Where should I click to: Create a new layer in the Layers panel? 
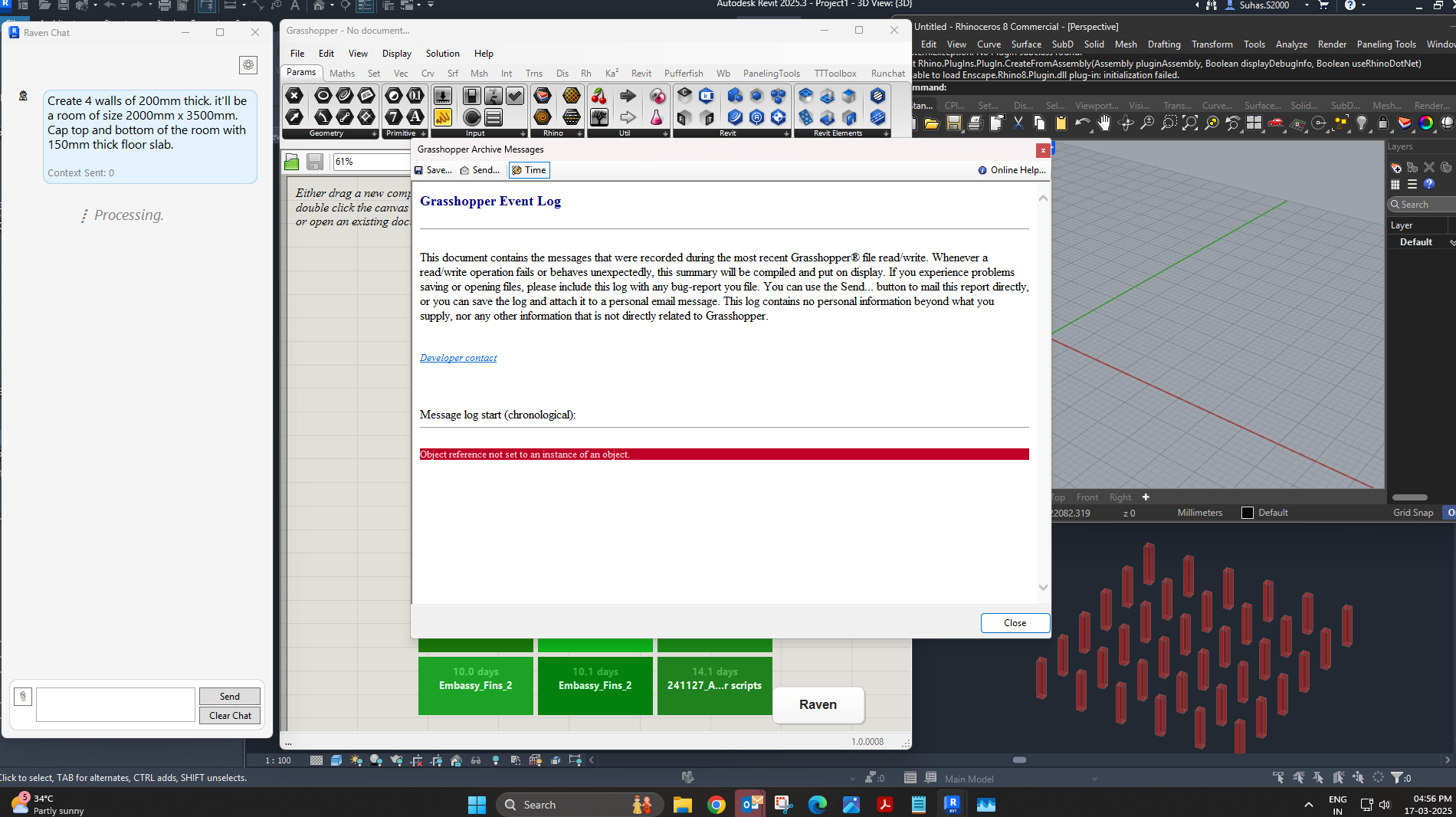pyautogui.click(x=1396, y=168)
